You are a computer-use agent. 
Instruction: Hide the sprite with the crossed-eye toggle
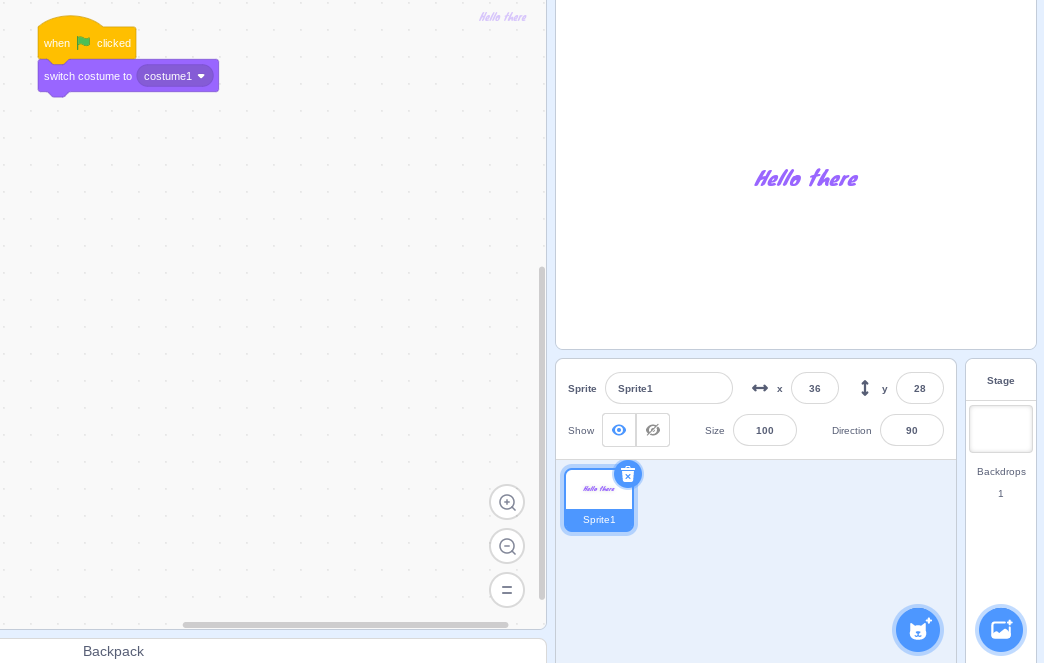652,430
